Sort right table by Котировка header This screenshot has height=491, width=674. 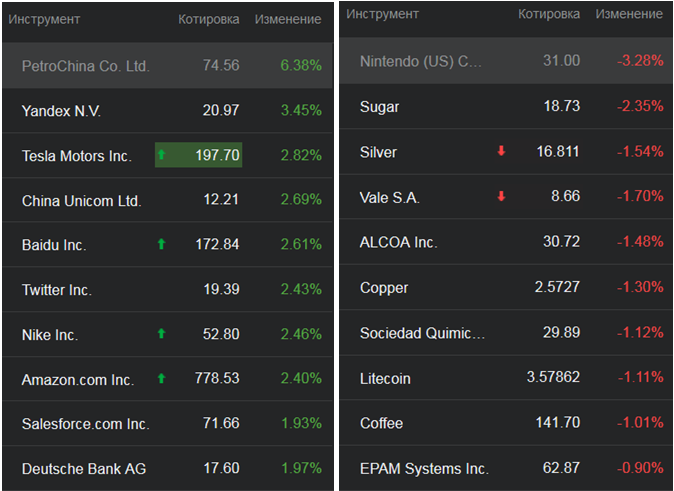549,15
